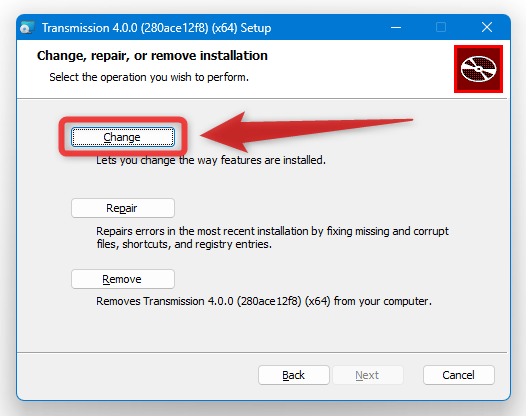
Task: Click the red arrow pointing at Change
Action: pyautogui.click(x=305, y=132)
